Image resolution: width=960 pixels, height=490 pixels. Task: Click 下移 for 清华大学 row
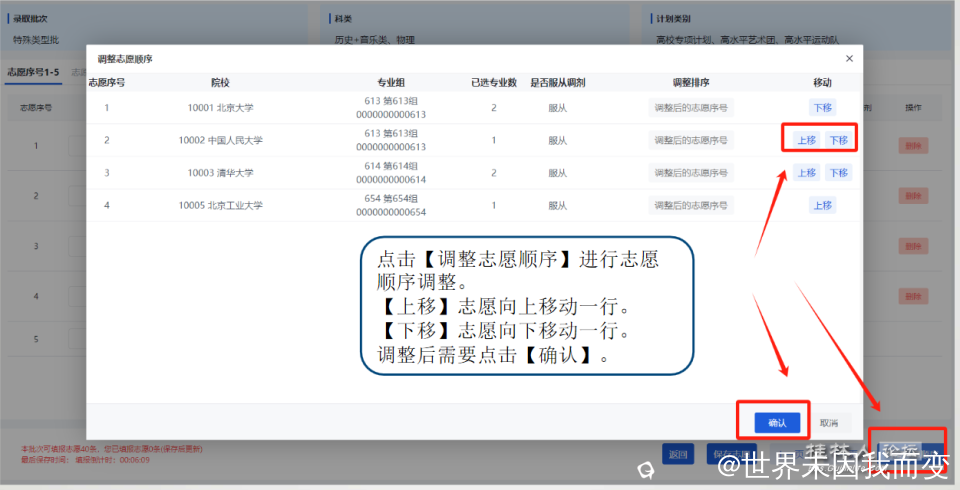pyautogui.click(x=838, y=173)
